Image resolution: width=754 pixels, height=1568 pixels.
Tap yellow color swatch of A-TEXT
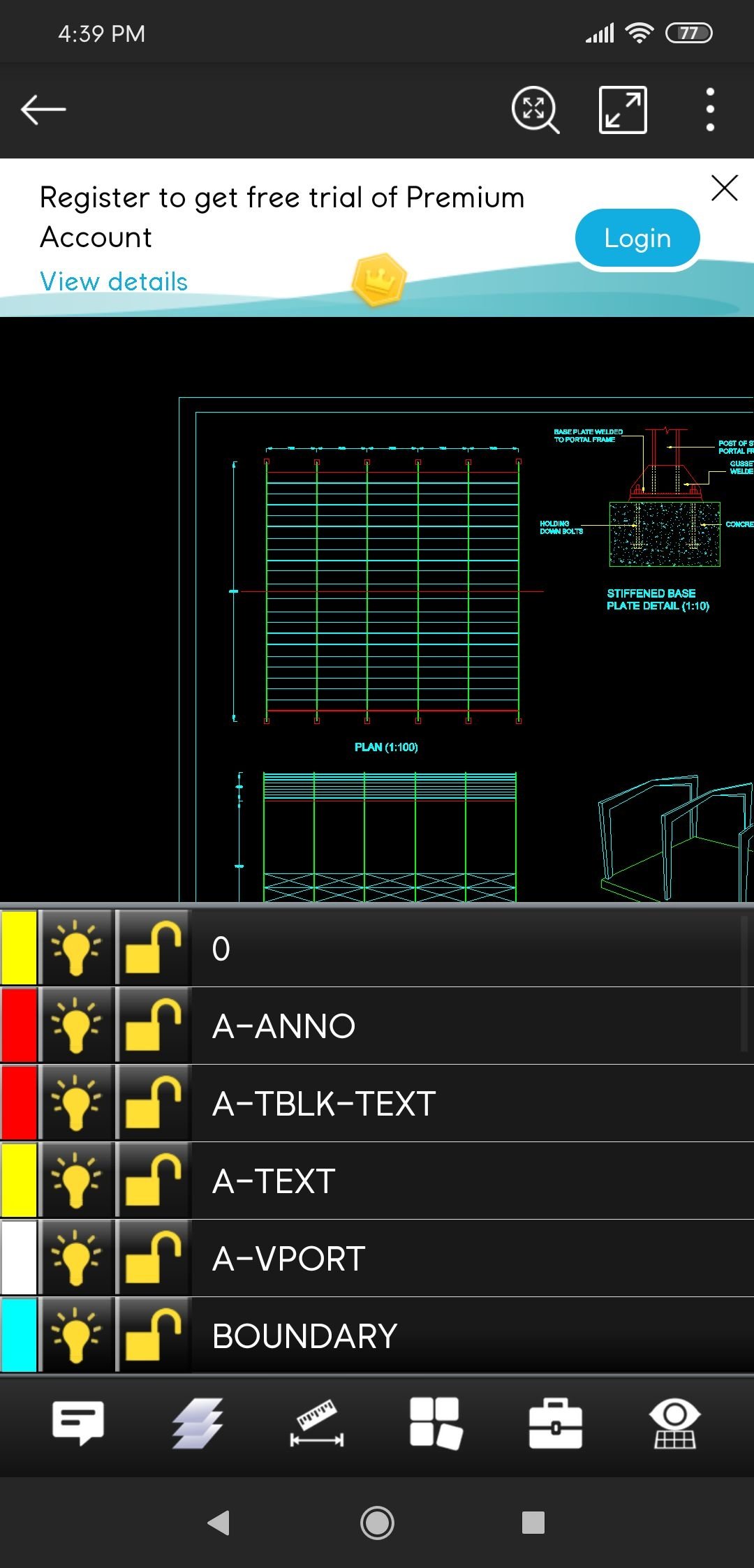click(19, 1181)
